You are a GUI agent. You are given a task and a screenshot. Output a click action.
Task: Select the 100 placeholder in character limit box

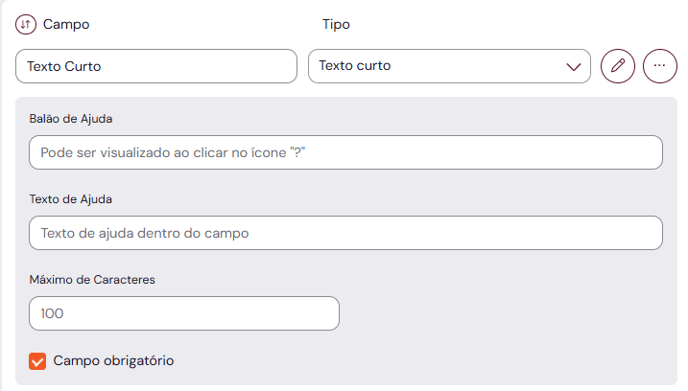click(x=52, y=313)
